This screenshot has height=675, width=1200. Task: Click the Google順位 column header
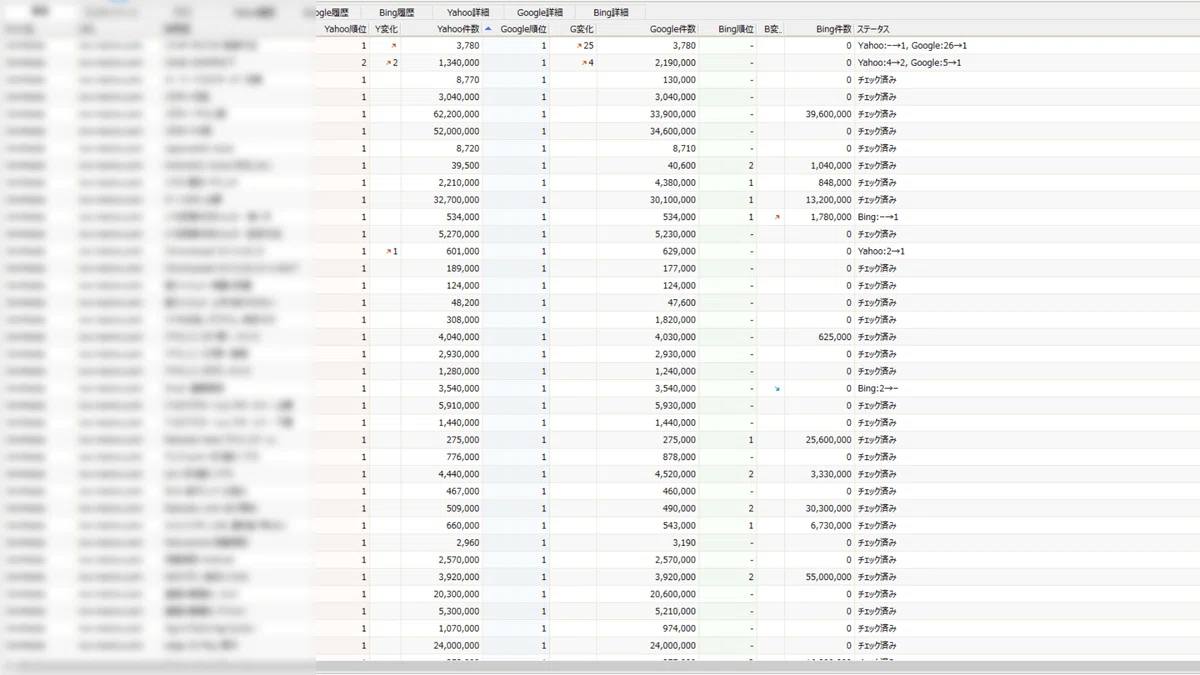click(523, 30)
